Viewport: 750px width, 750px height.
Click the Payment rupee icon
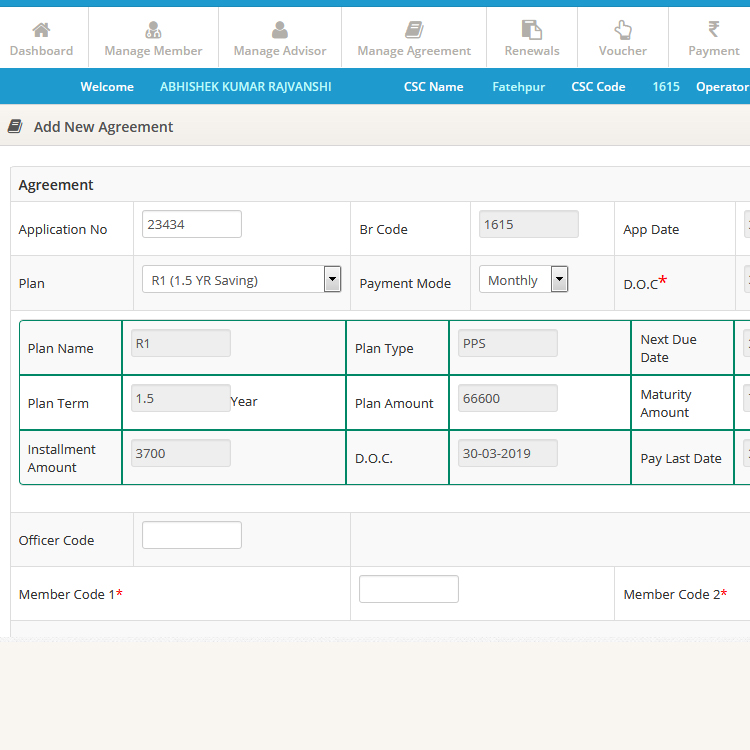pyautogui.click(x=714, y=29)
